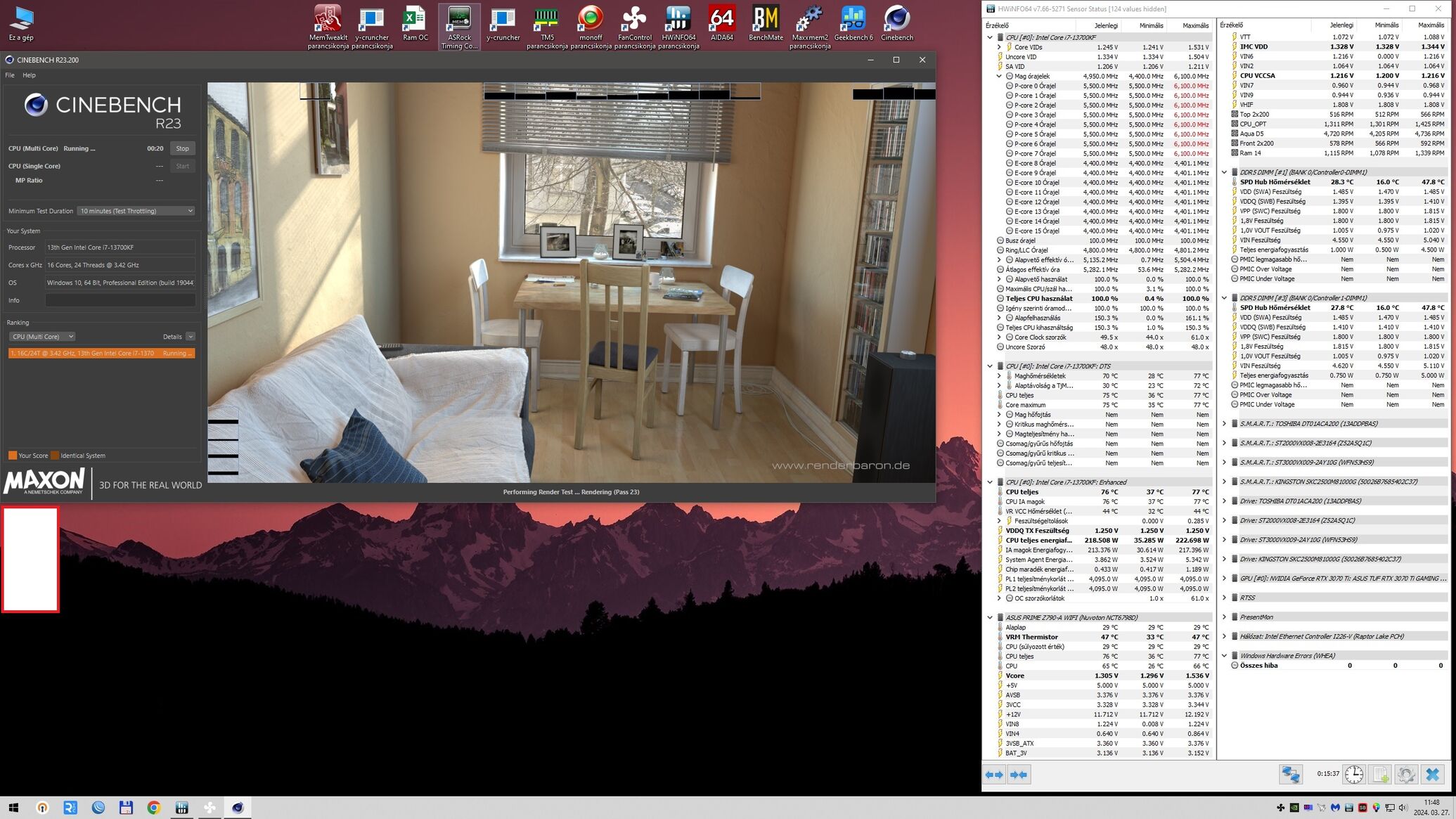Viewport: 1456px width, 819px height.
Task: Launch ASRock Timing Configurator shortcut
Action: pos(459,27)
